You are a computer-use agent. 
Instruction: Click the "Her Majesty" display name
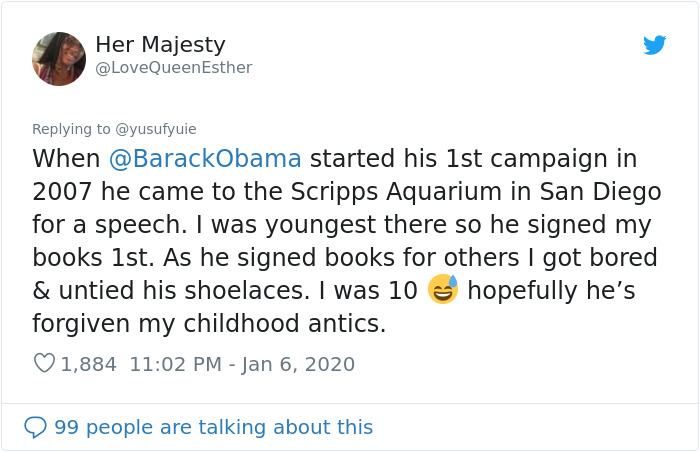tap(160, 45)
